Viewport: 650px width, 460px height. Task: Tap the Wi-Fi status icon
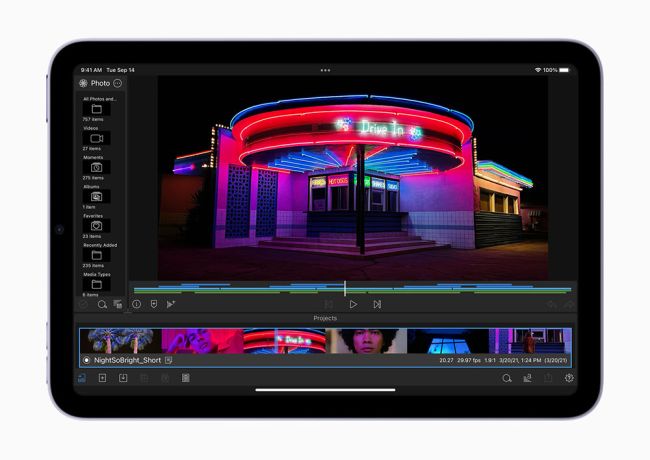point(538,70)
